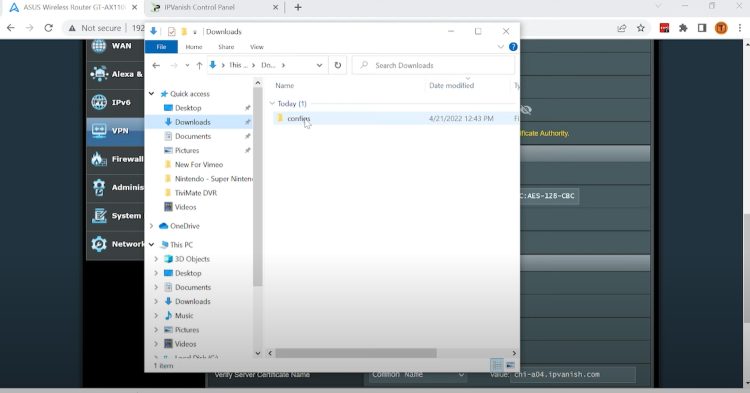Viewport: 750px width, 393px height.
Task: Open the Alexa router menu item
Action: (x=116, y=74)
